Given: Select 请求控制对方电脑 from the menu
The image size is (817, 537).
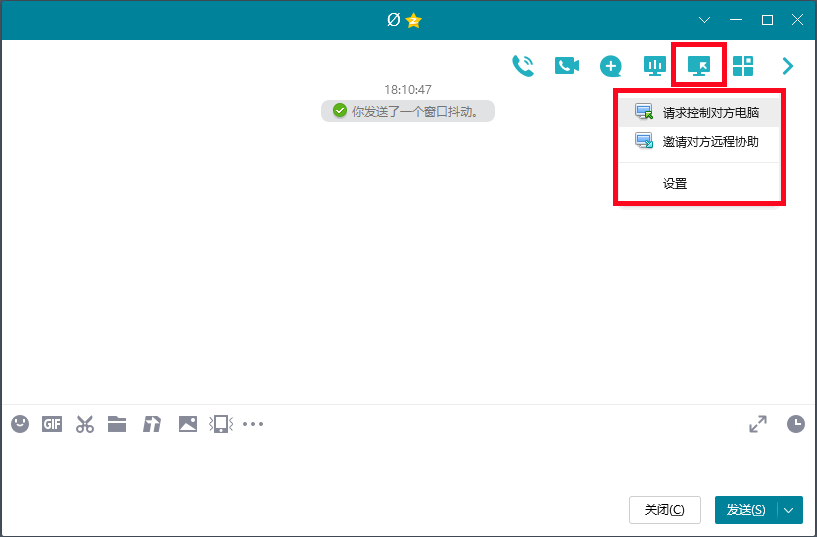Looking at the screenshot, I should point(710,113).
